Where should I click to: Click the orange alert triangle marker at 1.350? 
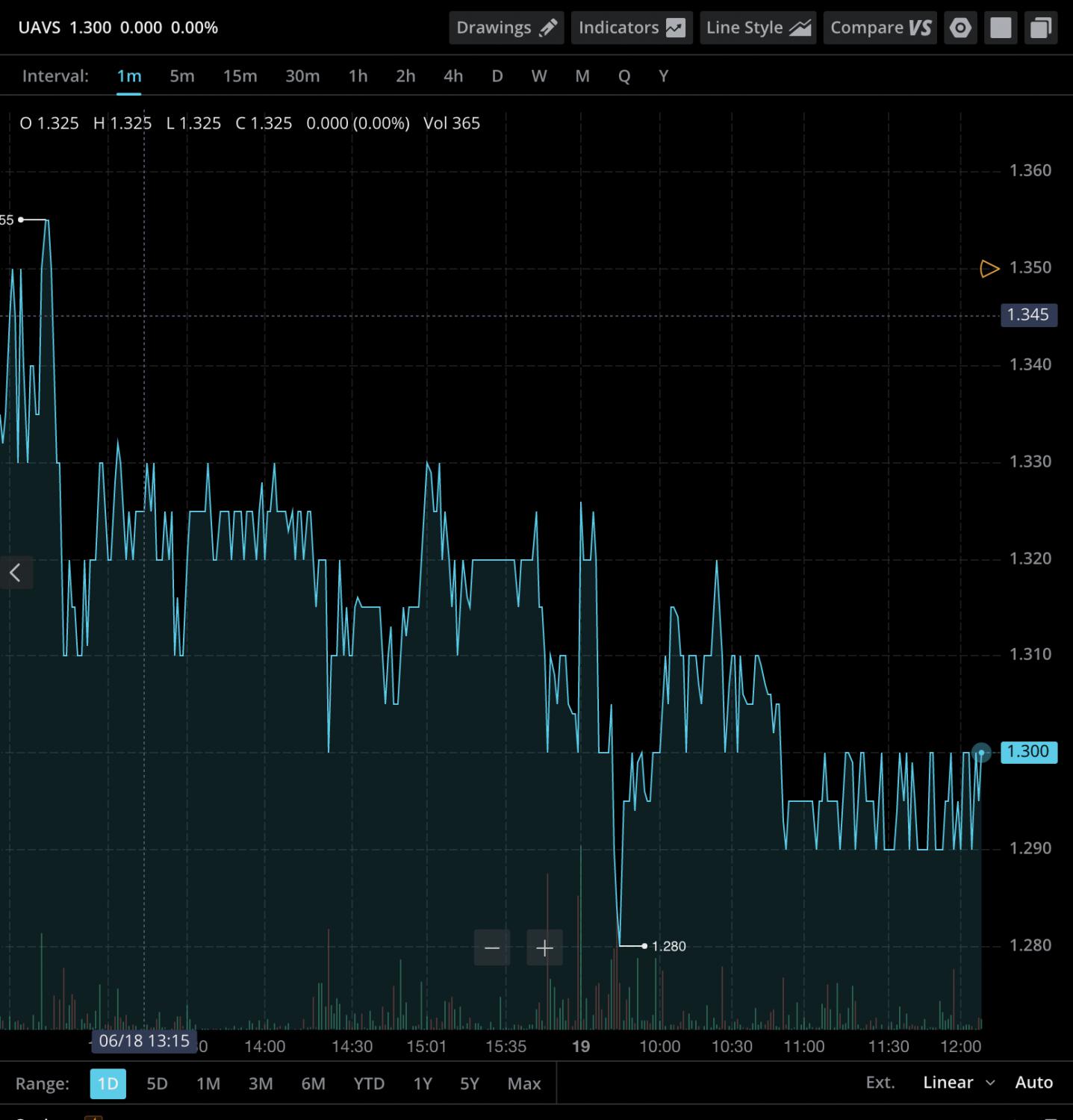coord(989,268)
